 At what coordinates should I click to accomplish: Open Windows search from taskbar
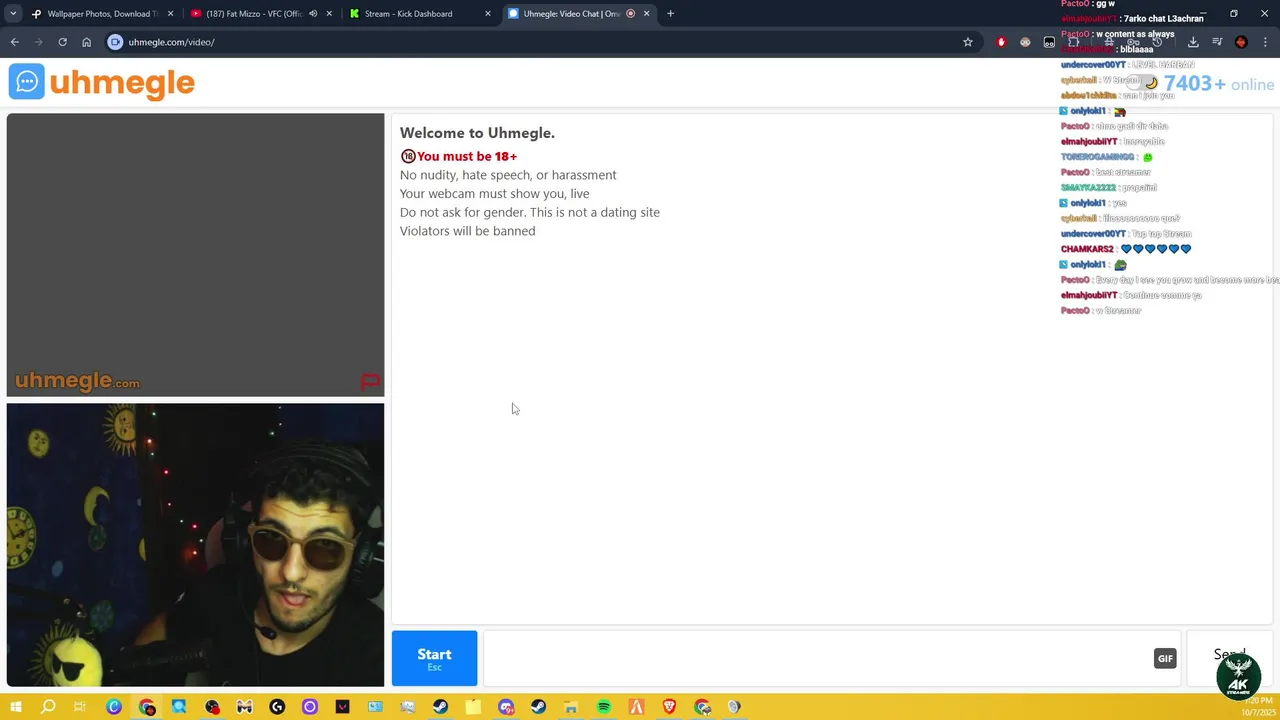tap(48, 707)
